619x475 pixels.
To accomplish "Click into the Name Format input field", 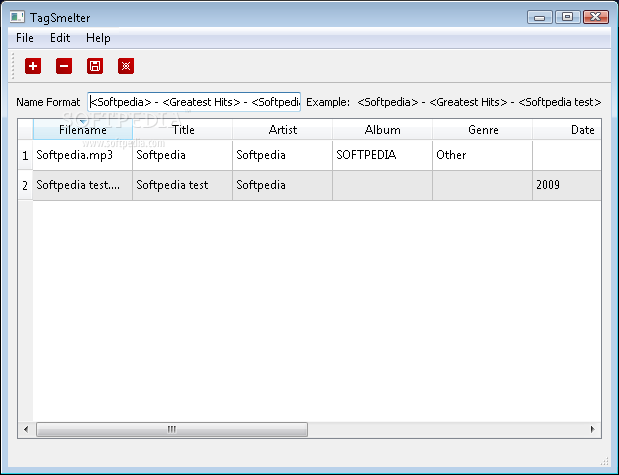I will tap(194, 102).
